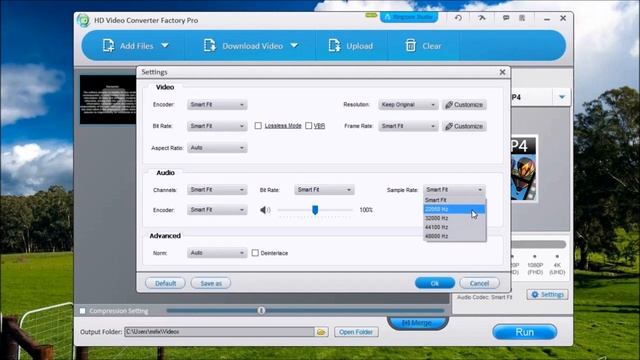Open the audio Encoder dropdown
The image size is (640, 360).
coord(217,210)
